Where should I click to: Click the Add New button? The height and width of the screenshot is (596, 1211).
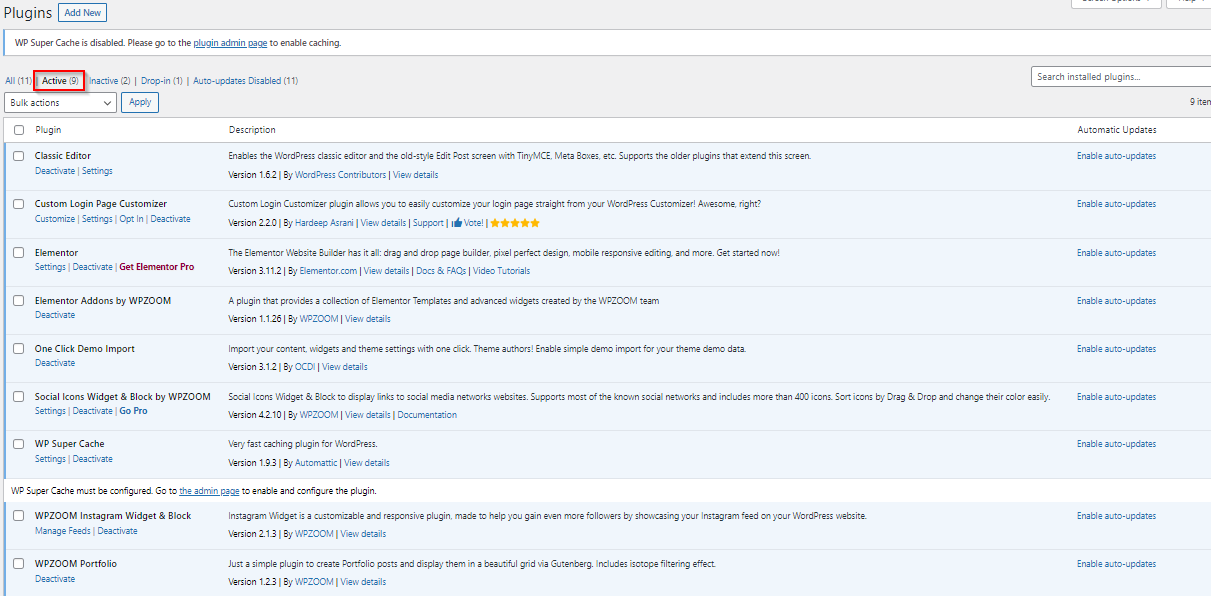83,13
